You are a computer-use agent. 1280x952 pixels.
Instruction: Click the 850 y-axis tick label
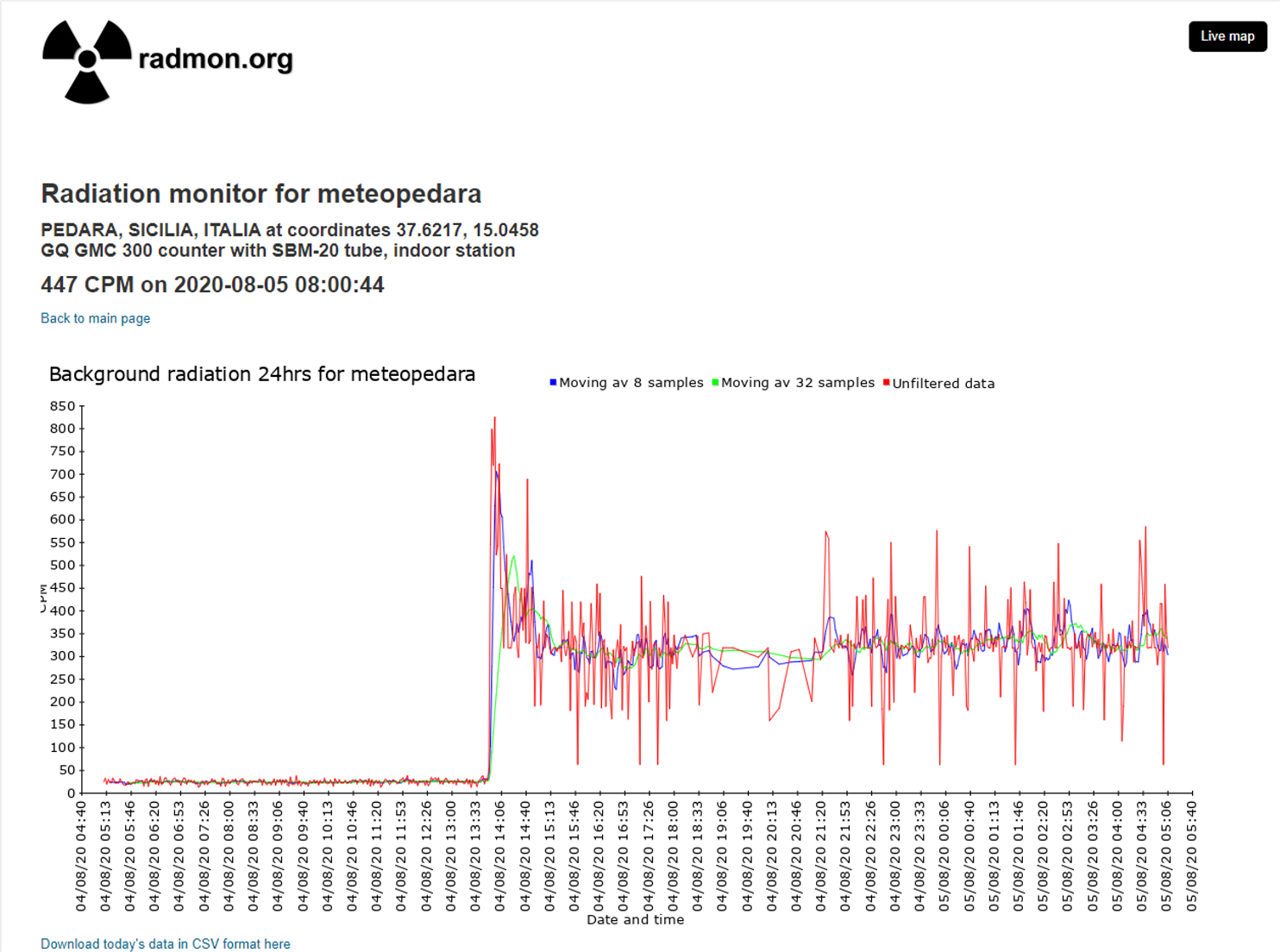point(62,406)
